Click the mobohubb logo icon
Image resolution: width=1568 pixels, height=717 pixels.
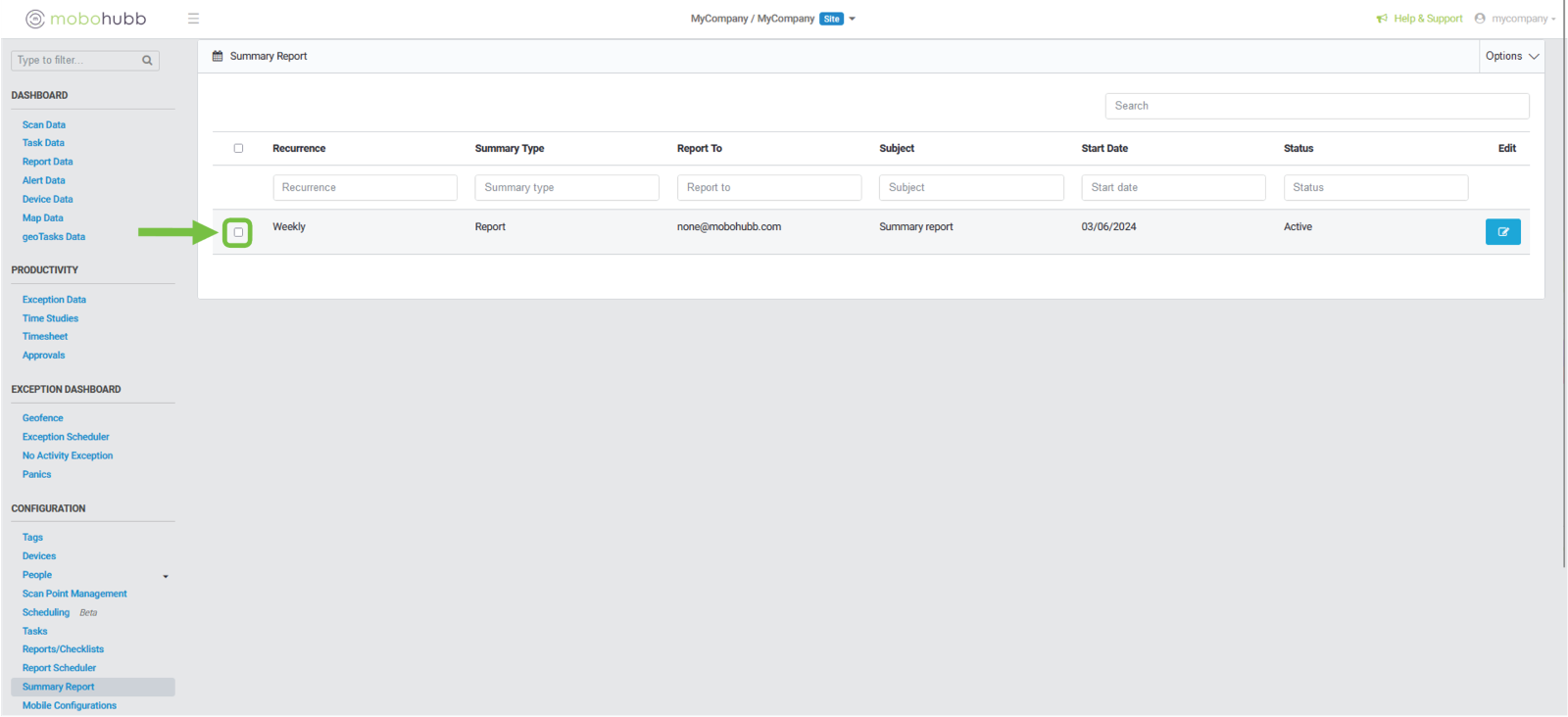pyautogui.click(x=35, y=19)
